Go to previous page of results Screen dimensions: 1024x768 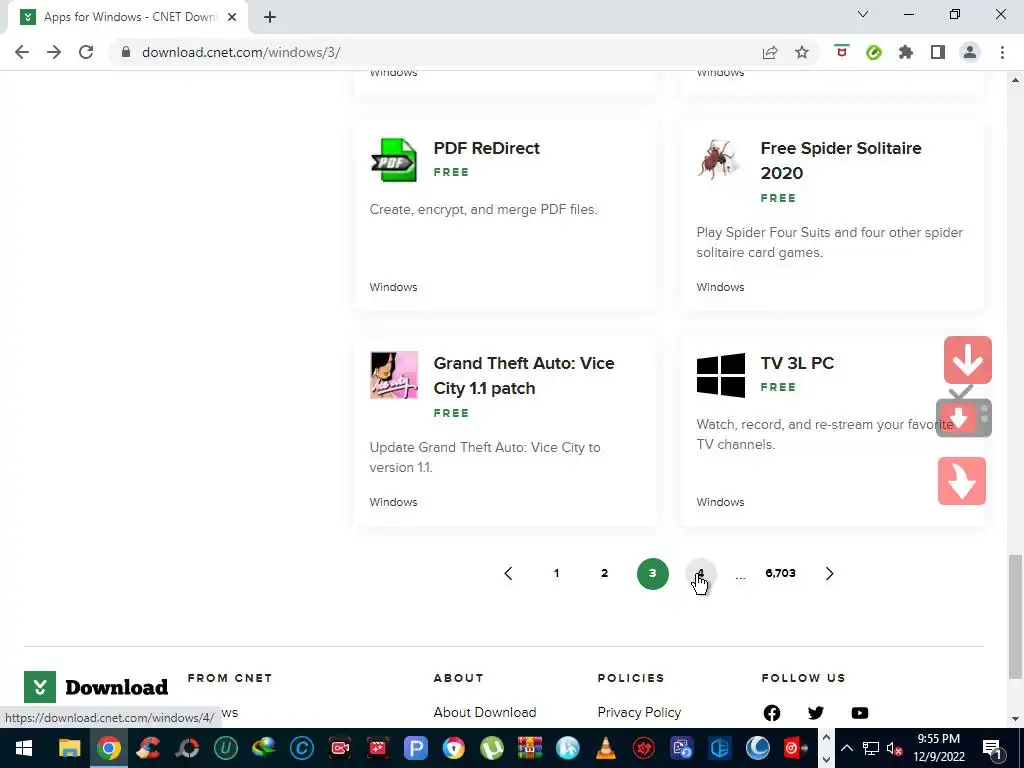pyautogui.click(x=508, y=573)
